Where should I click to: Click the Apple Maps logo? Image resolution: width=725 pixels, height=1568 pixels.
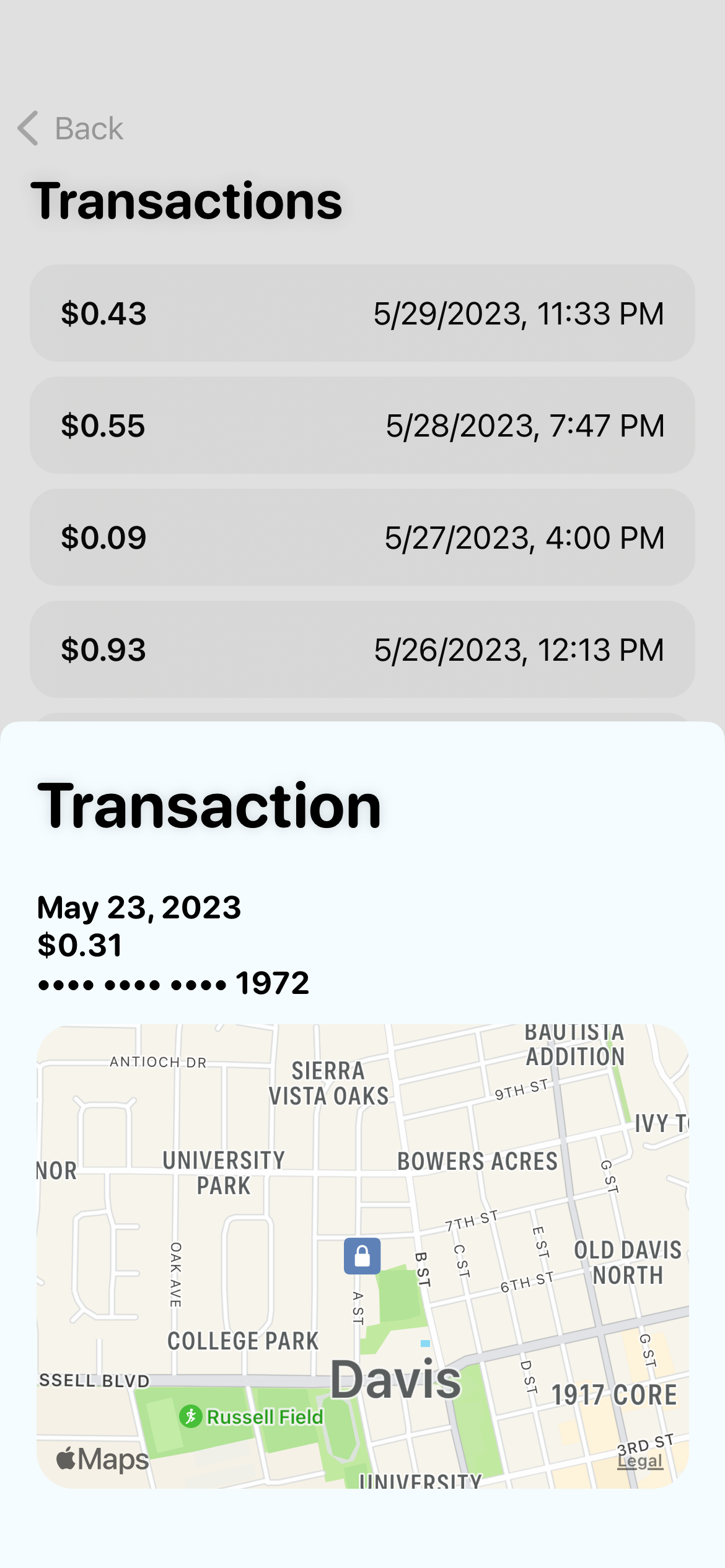click(102, 1459)
